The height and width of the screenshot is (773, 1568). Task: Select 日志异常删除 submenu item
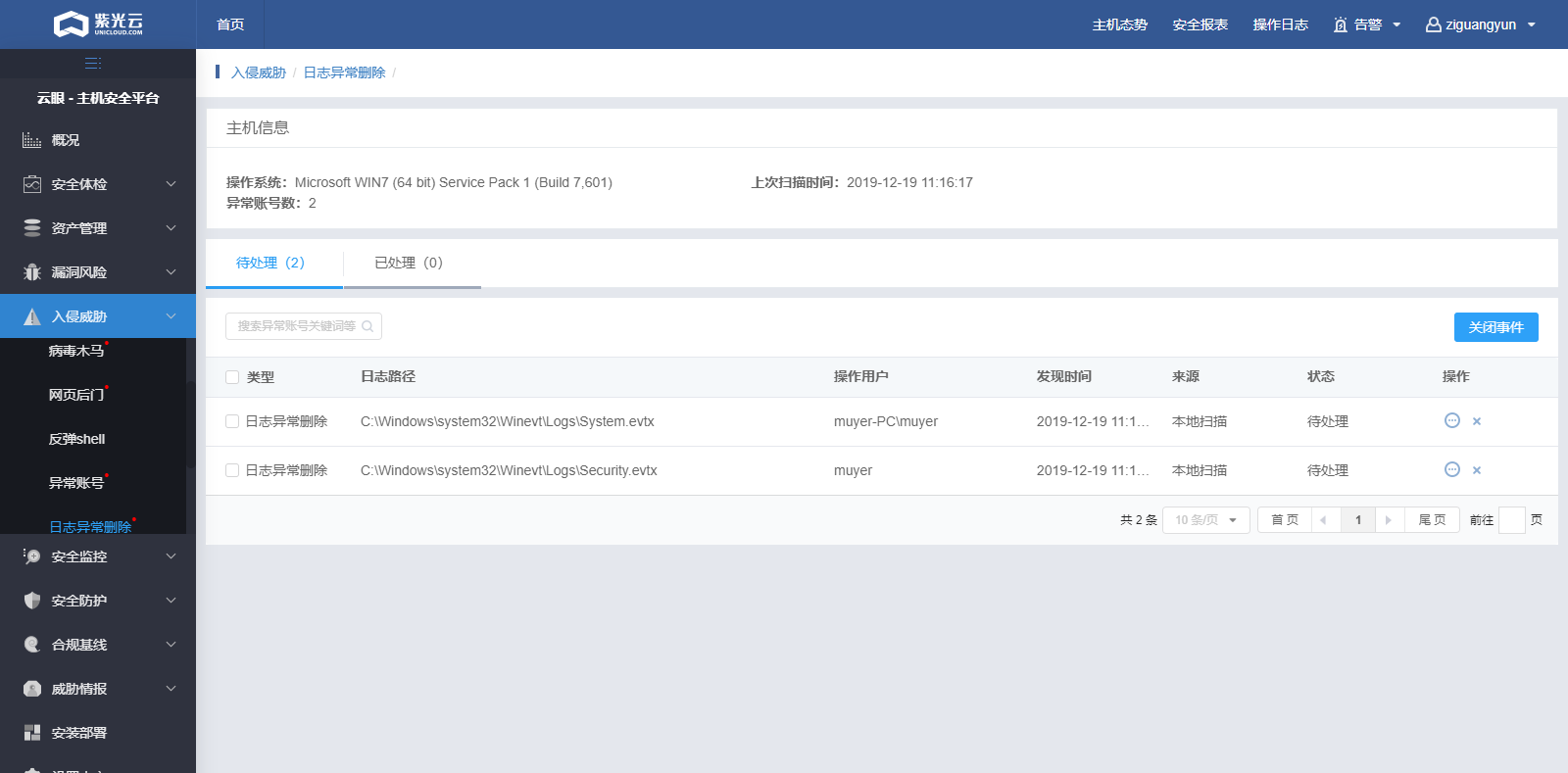click(90, 526)
